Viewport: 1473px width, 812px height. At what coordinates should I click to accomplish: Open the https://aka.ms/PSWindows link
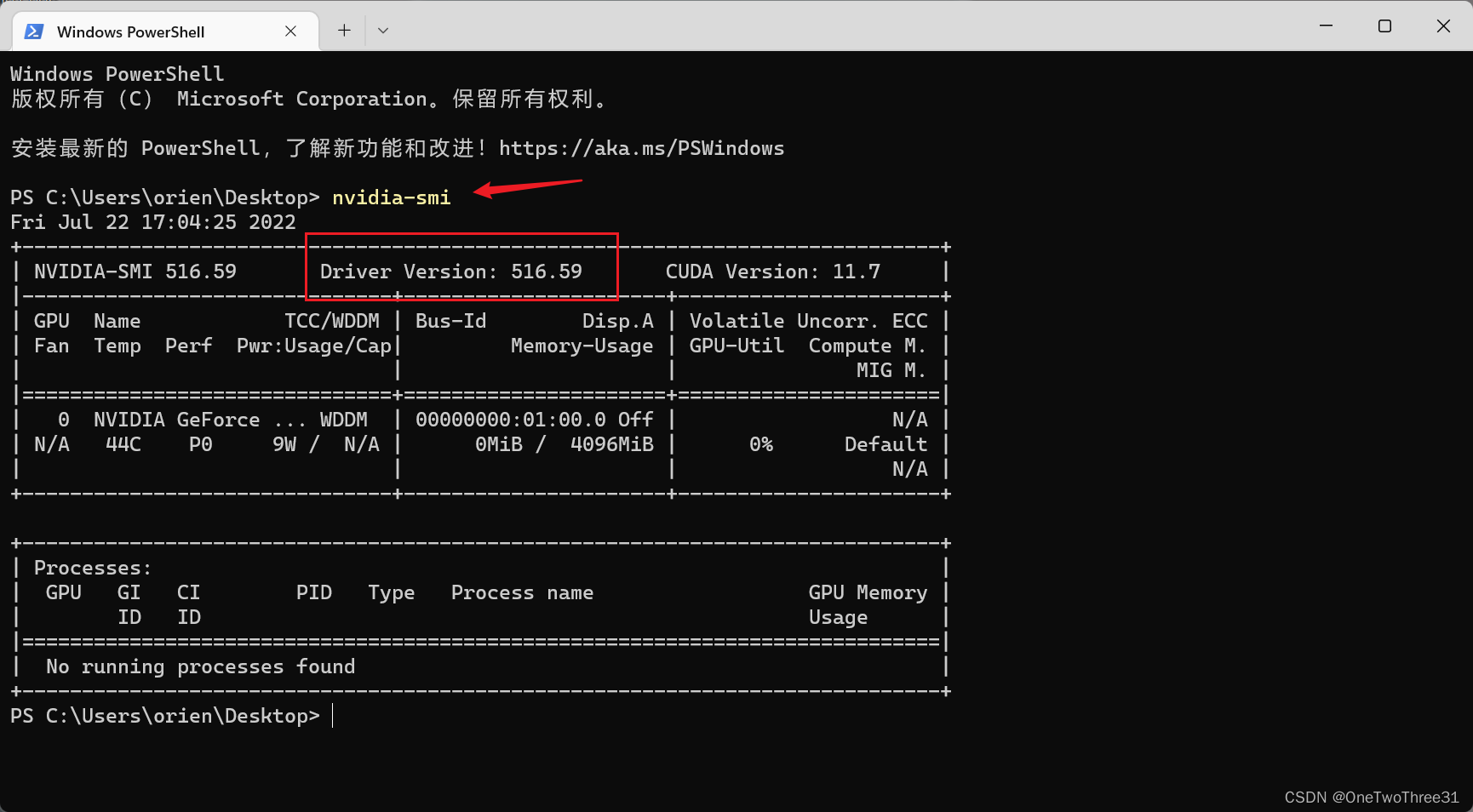641,148
